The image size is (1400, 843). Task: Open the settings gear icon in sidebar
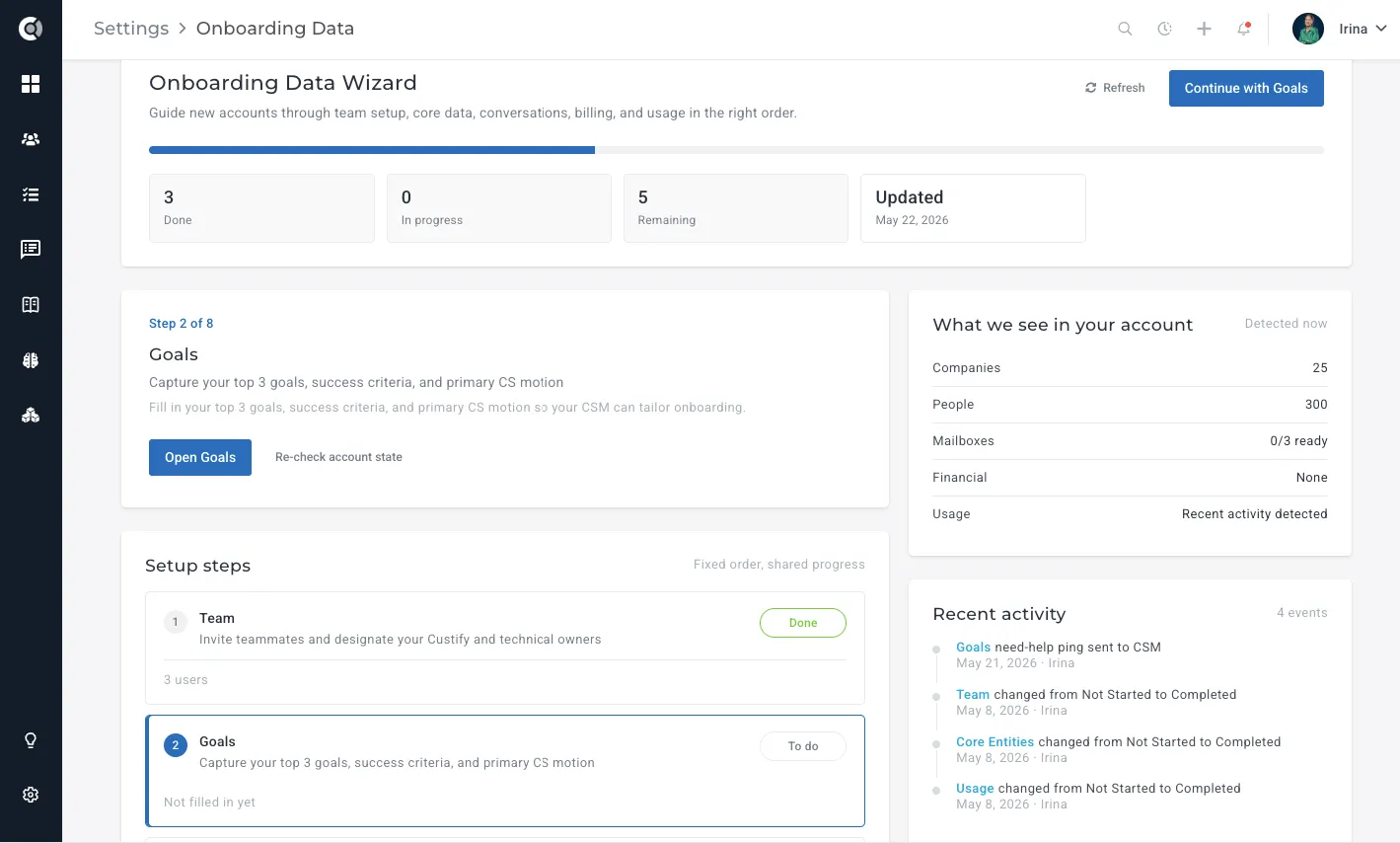click(31, 795)
